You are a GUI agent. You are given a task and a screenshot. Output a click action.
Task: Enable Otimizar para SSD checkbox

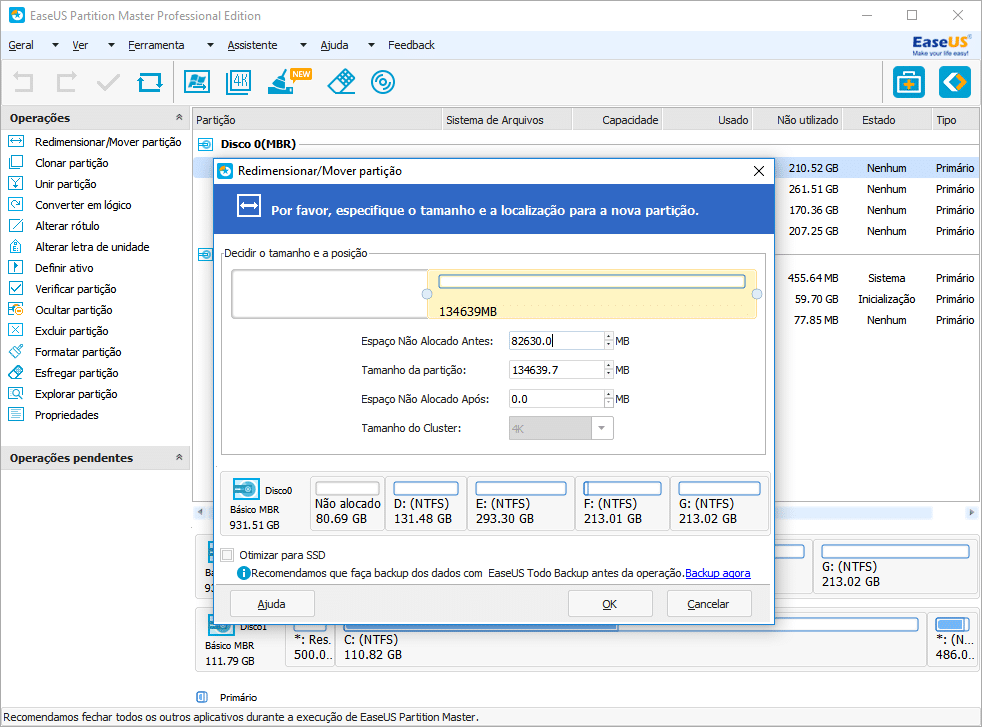tap(227, 555)
